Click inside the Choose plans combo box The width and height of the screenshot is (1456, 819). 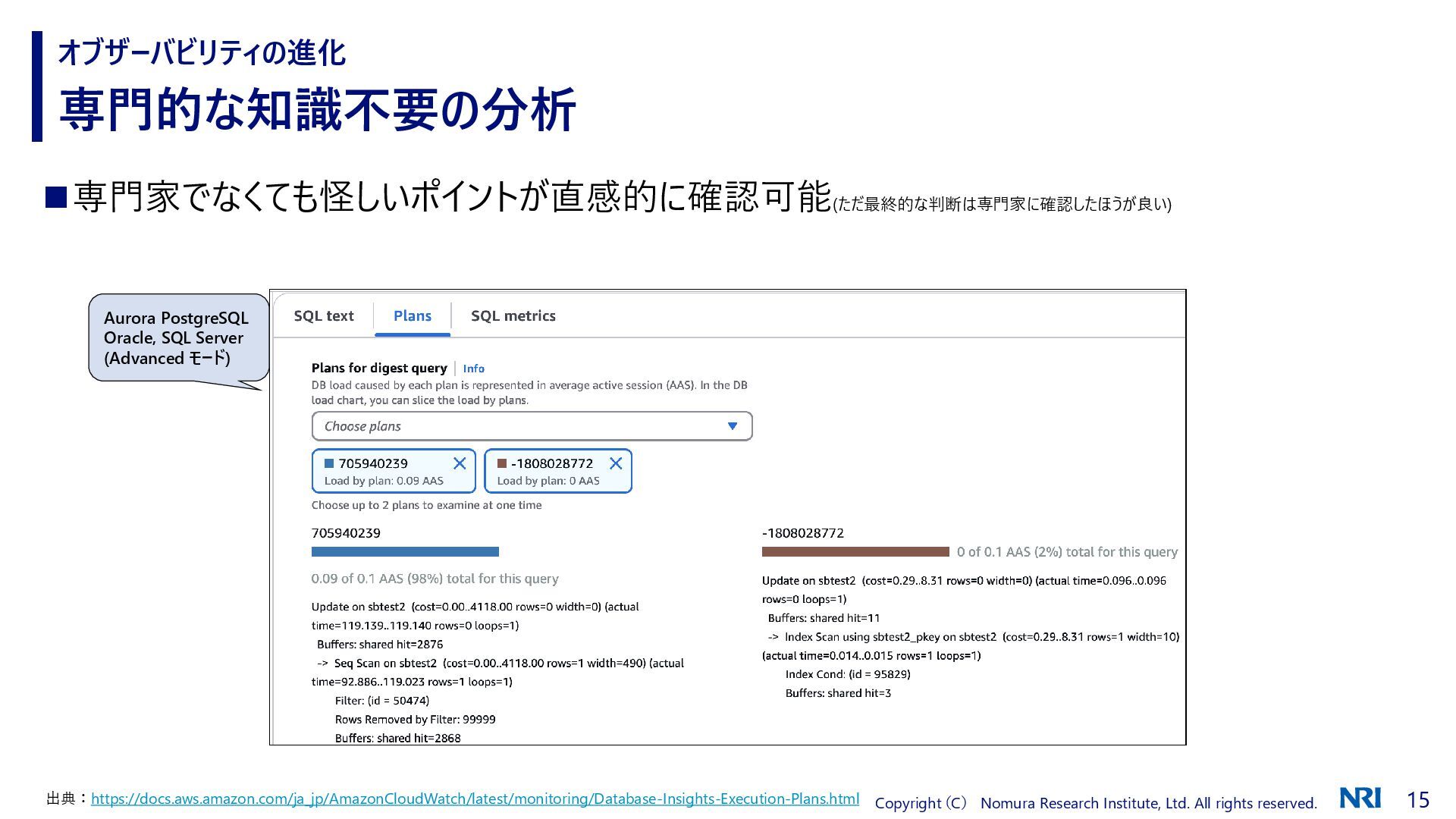click(x=516, y=426)
